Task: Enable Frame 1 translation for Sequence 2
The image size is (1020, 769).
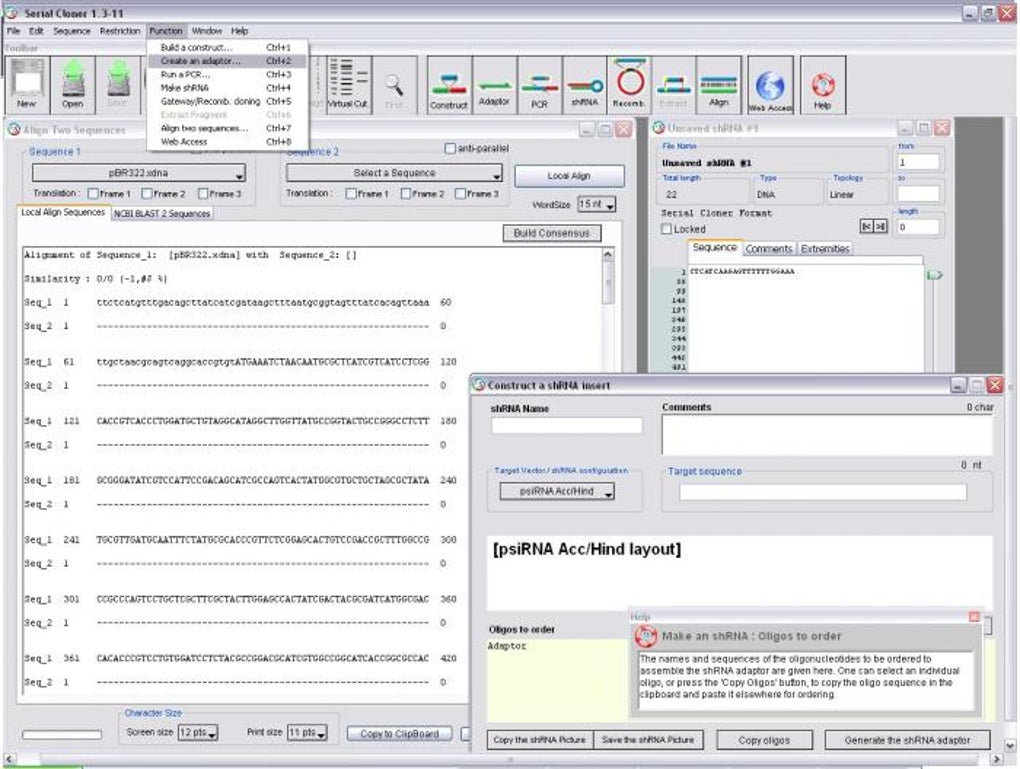Action: pyautogui.click(x=351, y=193)
